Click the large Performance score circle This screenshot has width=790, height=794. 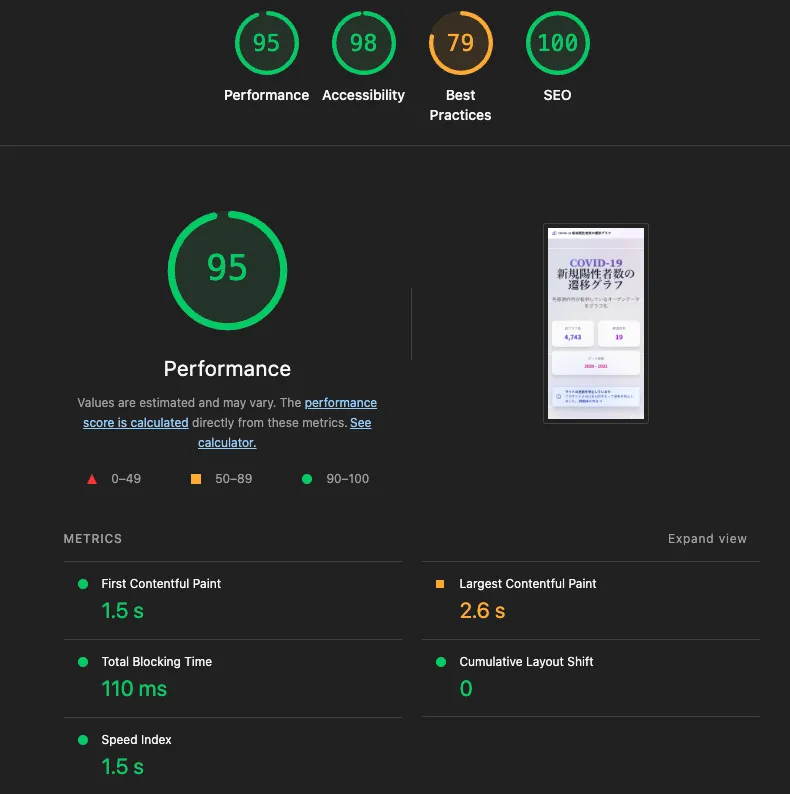tap(227, 269)
